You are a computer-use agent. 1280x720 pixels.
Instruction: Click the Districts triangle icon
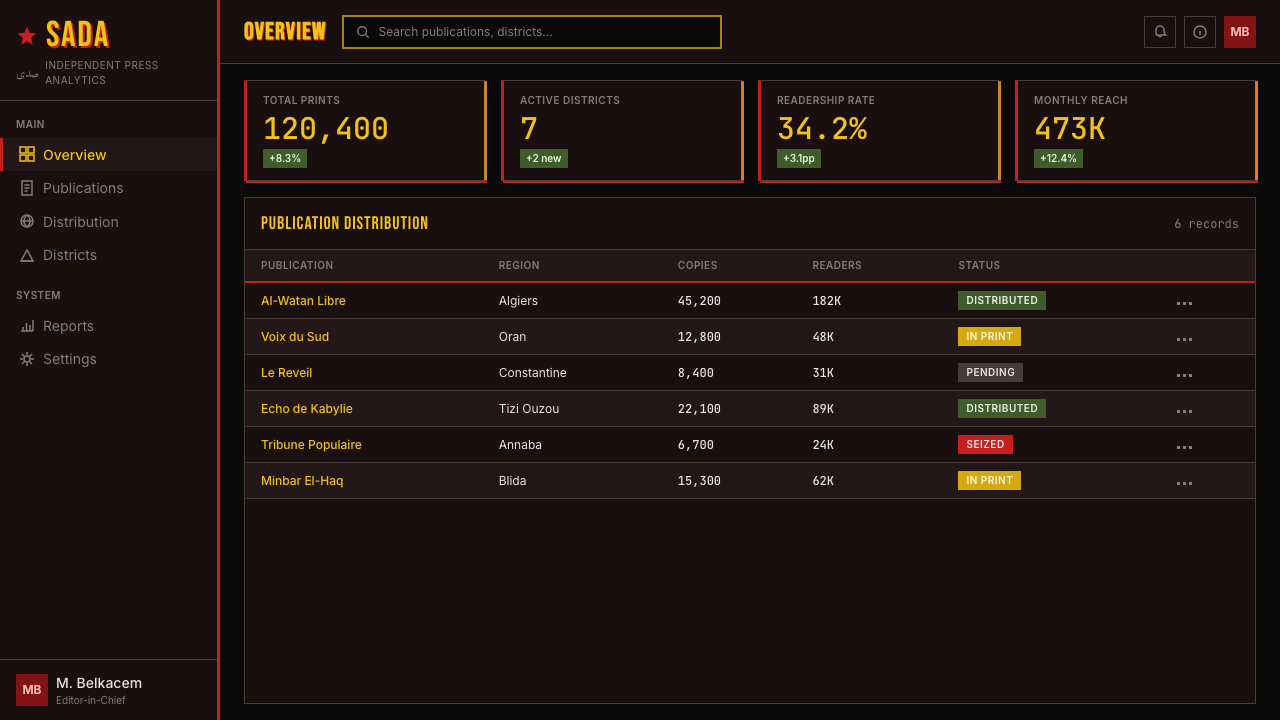click(27, 255)
